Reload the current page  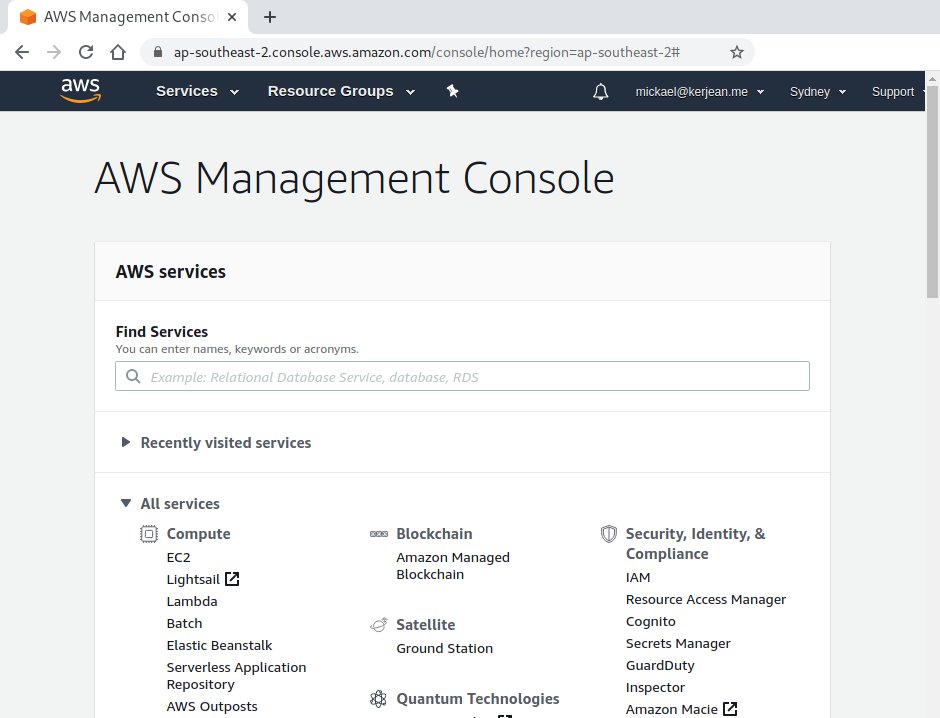coord(86,52)
